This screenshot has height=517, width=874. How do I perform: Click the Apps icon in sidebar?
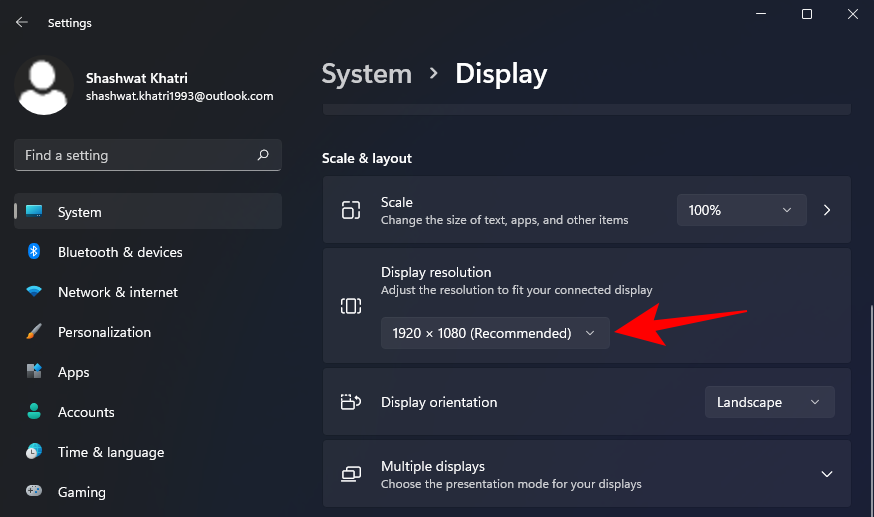point(34,372)
